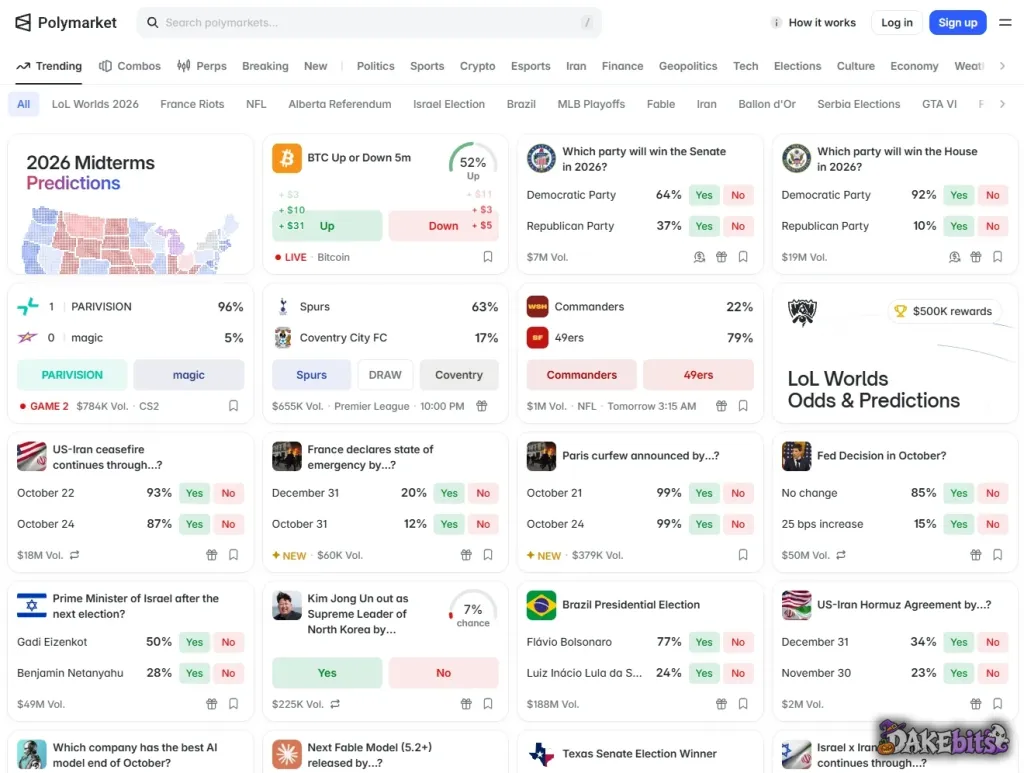Screen dimensions: 1024x773
Task: Select No for Flávio Bolsonaro
Action: (737, 642)
